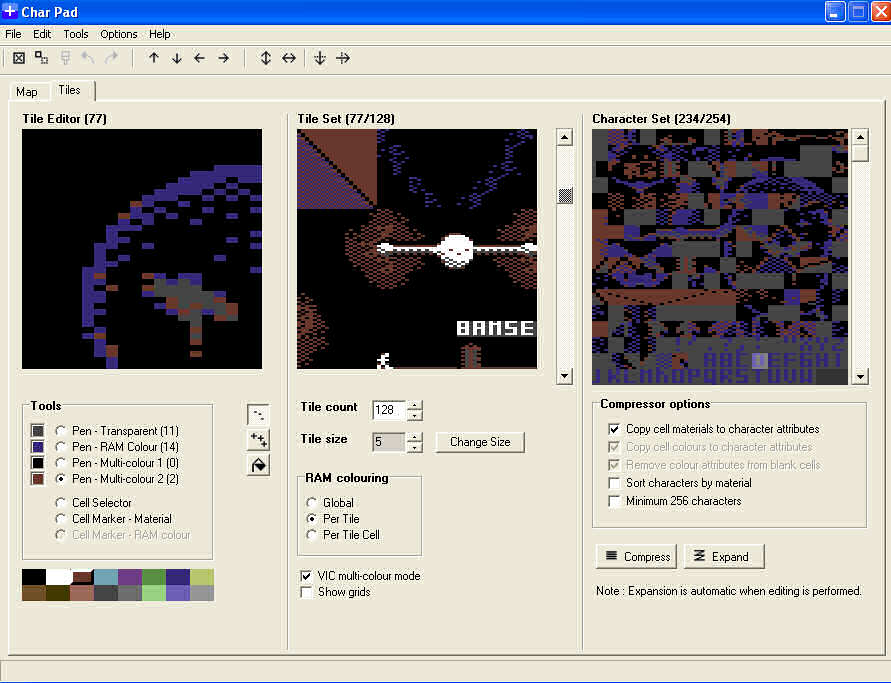Screen dimensions: 891x683
Task: Click the shift up arrow toolbar icon
Action: tap(154, 58)
